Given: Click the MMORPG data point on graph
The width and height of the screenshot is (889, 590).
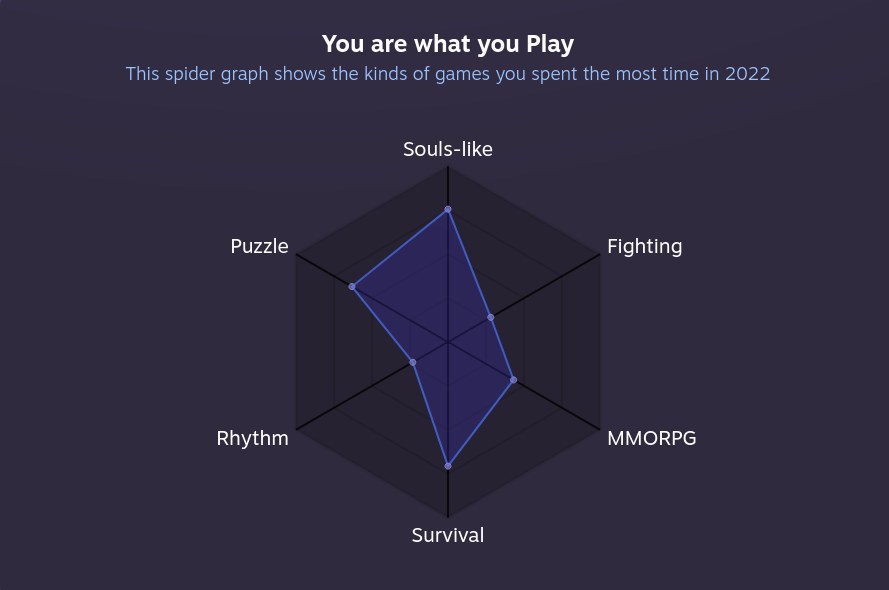Looking at the screenshot, I should click(514, 380).
